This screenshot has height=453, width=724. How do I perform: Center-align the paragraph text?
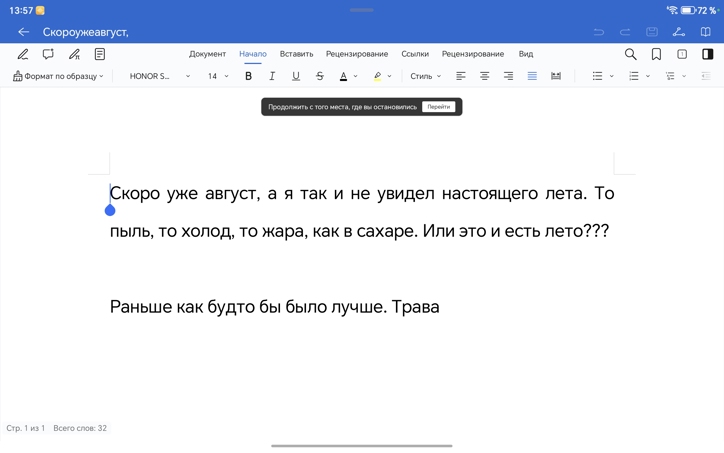484,76
